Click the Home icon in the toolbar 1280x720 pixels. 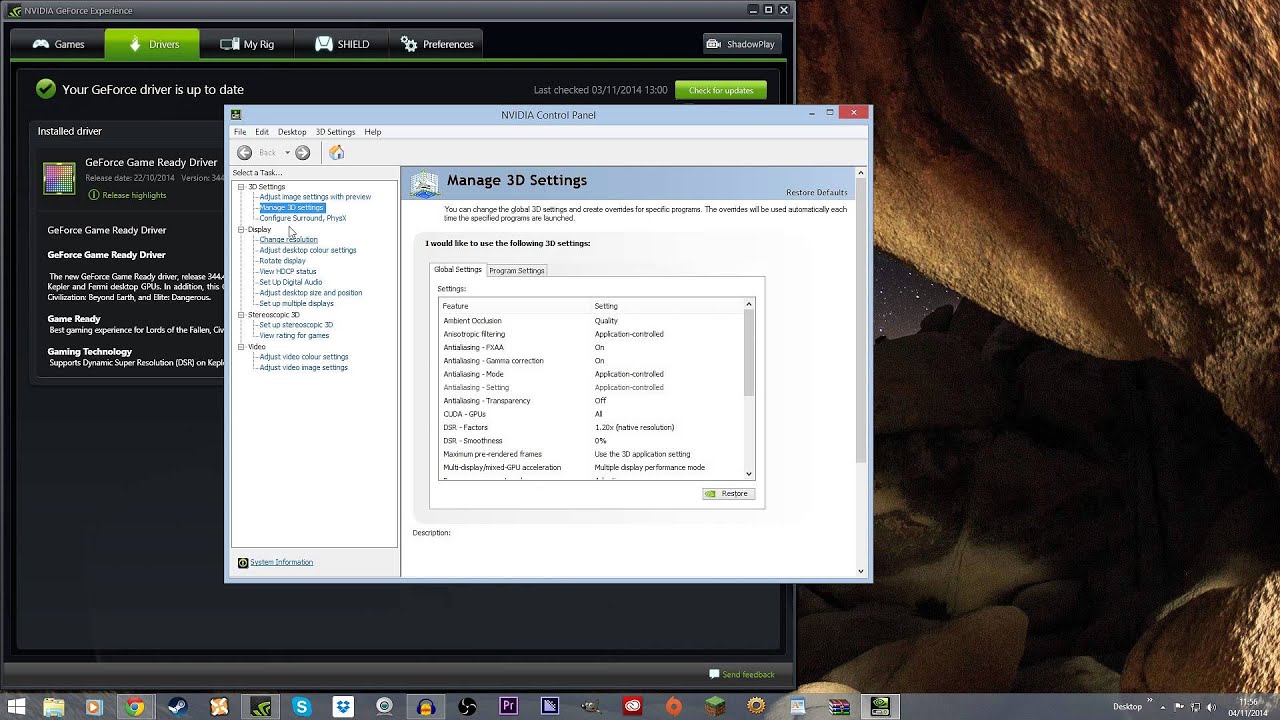pos(336,152)
